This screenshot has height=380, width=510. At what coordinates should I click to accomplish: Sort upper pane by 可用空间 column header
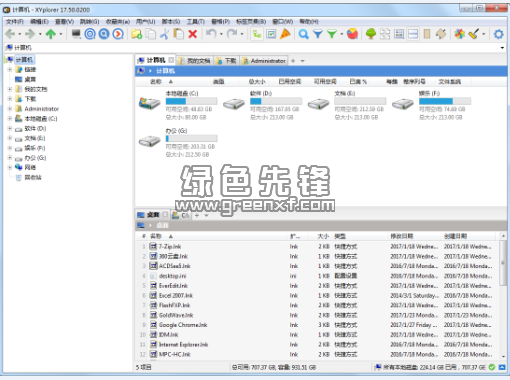click(x=325, y=81)
